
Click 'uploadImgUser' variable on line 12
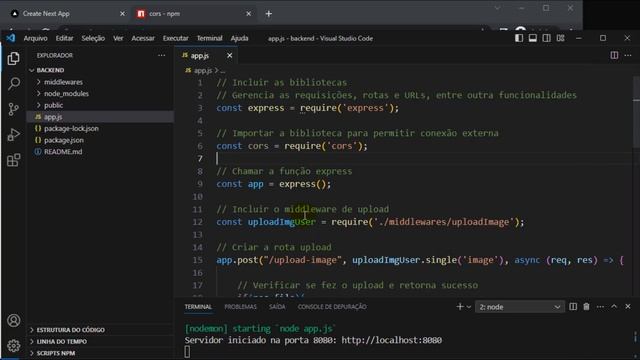[282, 222]
